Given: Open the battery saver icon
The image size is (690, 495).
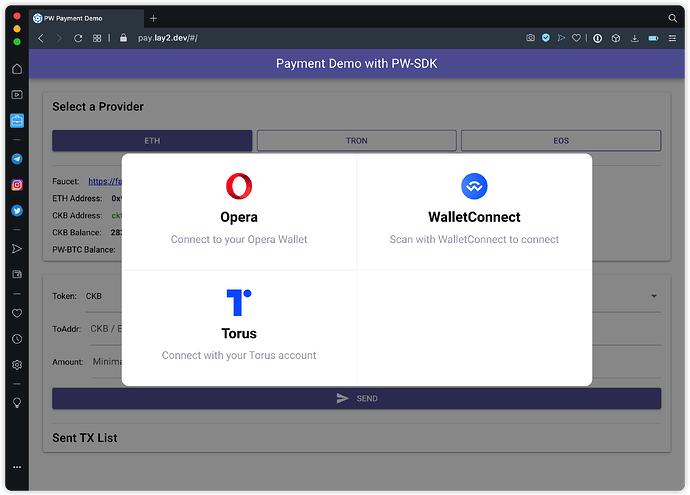Looking at the screenshot, I should [653, 38].
